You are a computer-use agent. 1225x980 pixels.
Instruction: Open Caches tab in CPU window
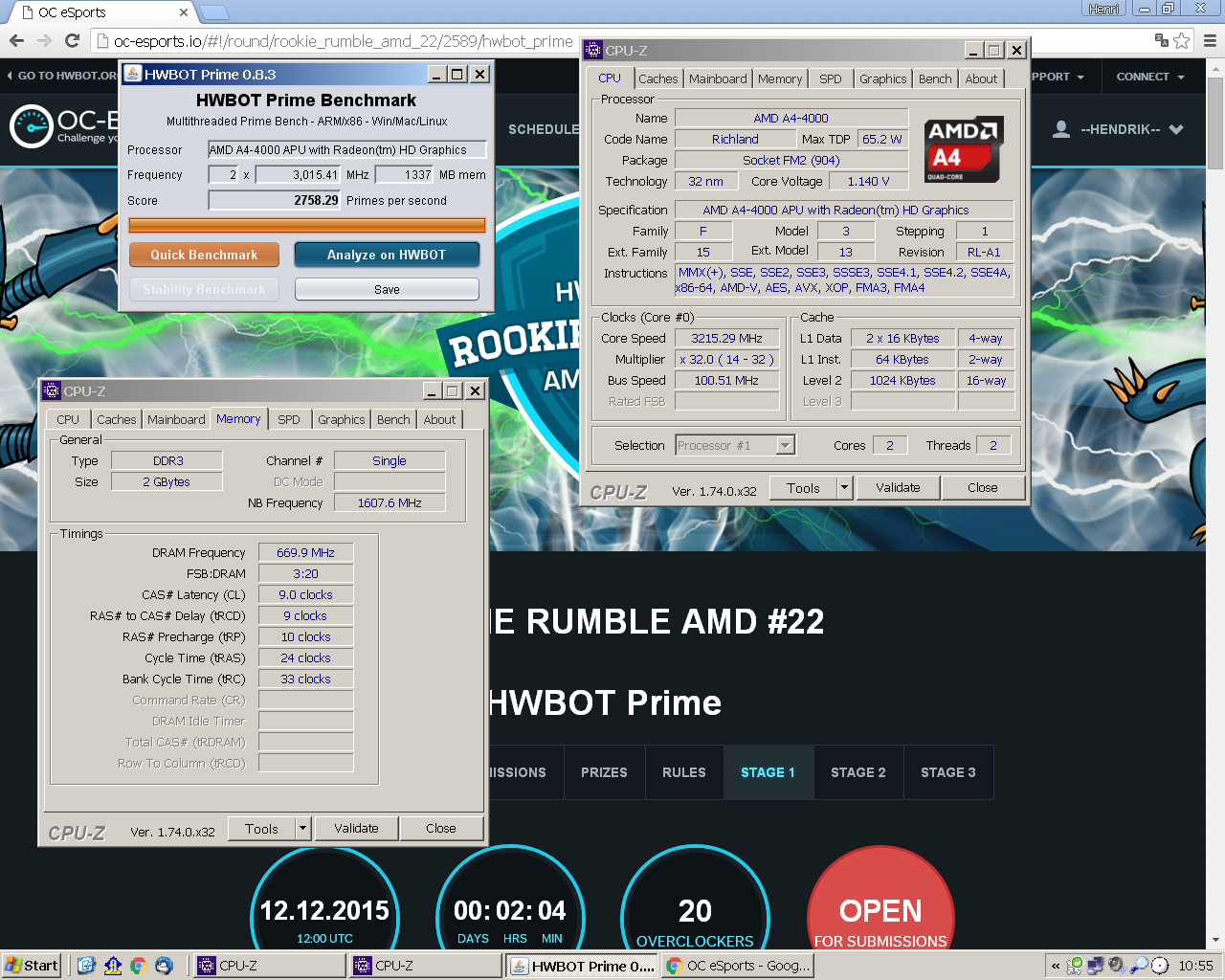(x=658, y=78)
